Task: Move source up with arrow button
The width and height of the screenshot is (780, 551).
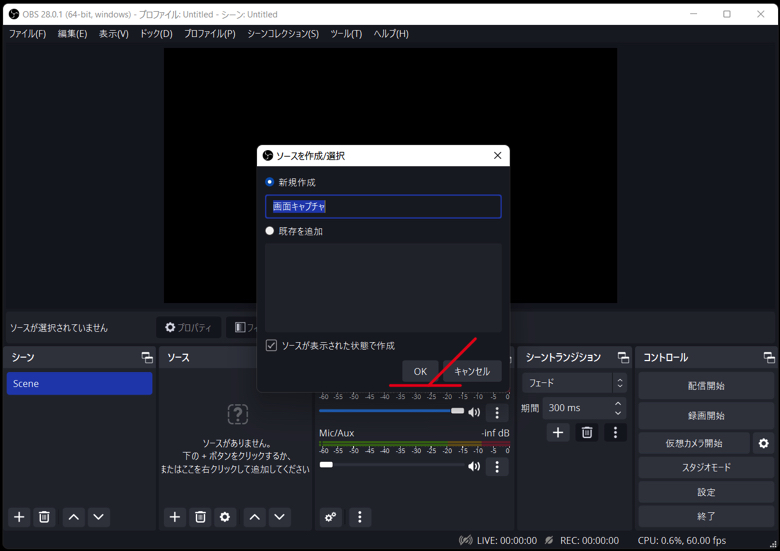Action: pyautogui.click(x=255, y=517)
